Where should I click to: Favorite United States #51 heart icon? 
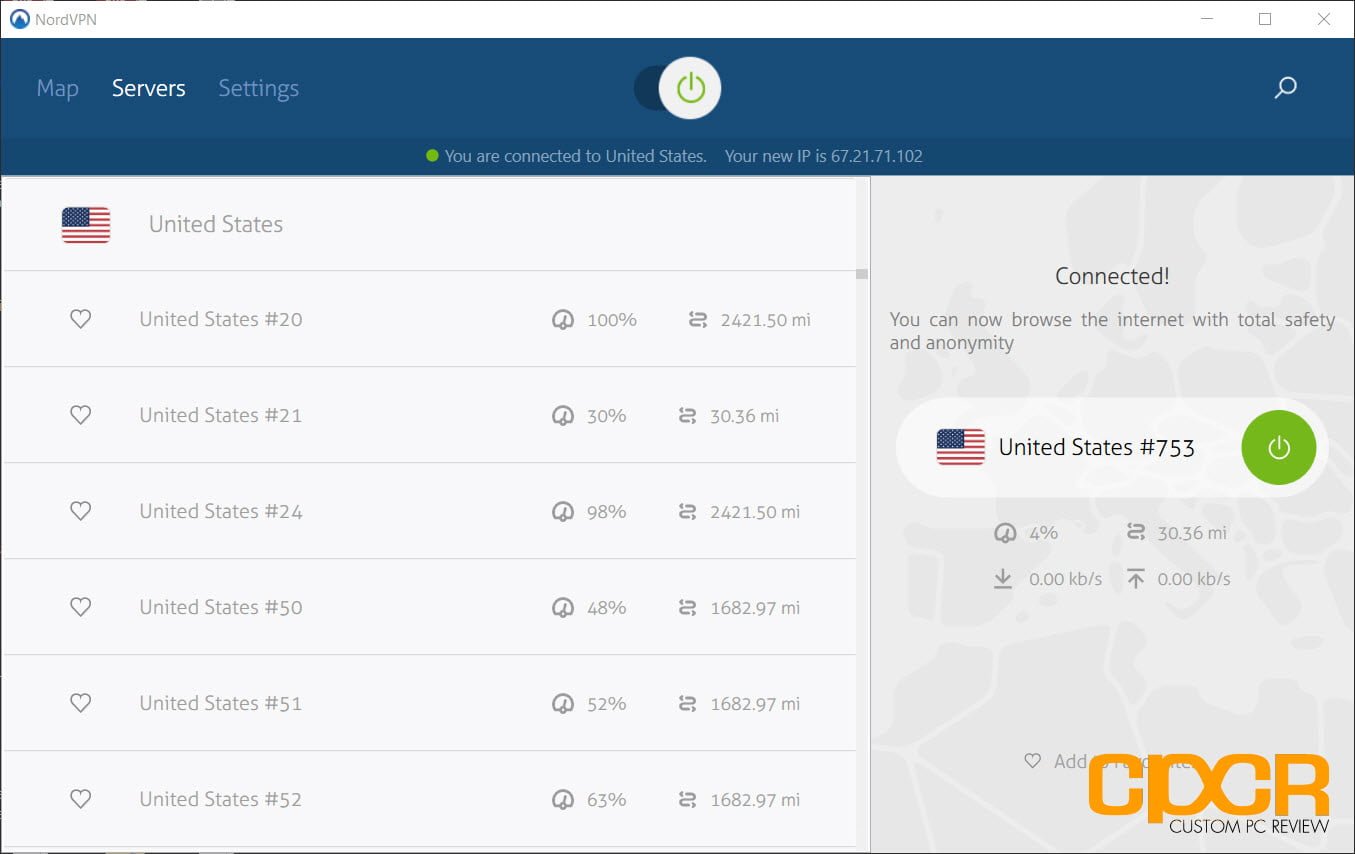point(80,703)
